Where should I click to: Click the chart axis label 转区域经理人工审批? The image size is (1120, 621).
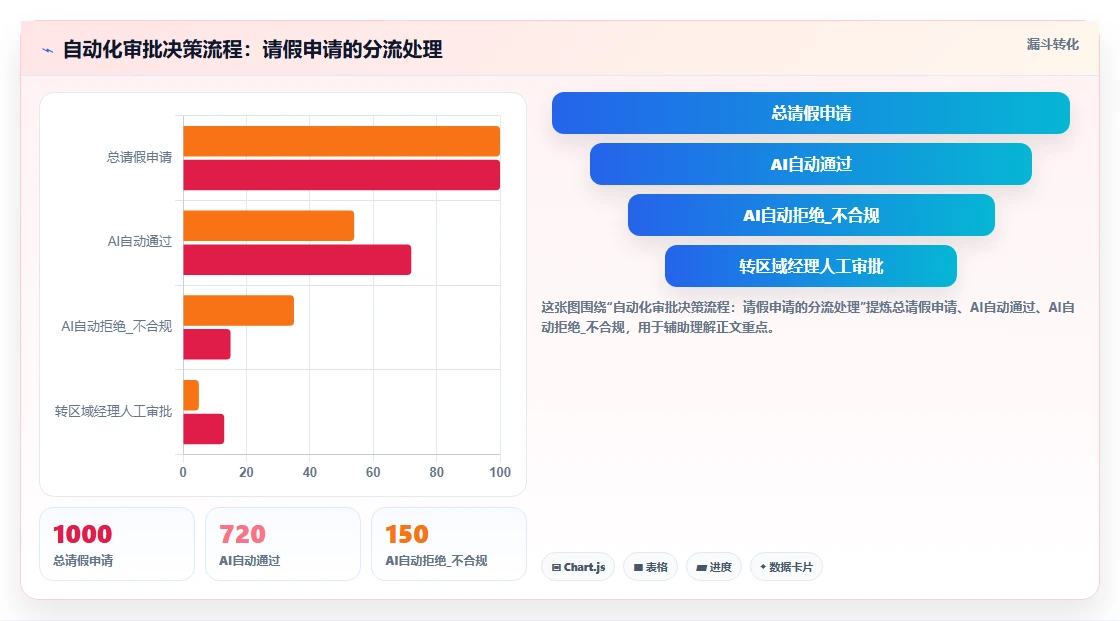pos(114,411)
